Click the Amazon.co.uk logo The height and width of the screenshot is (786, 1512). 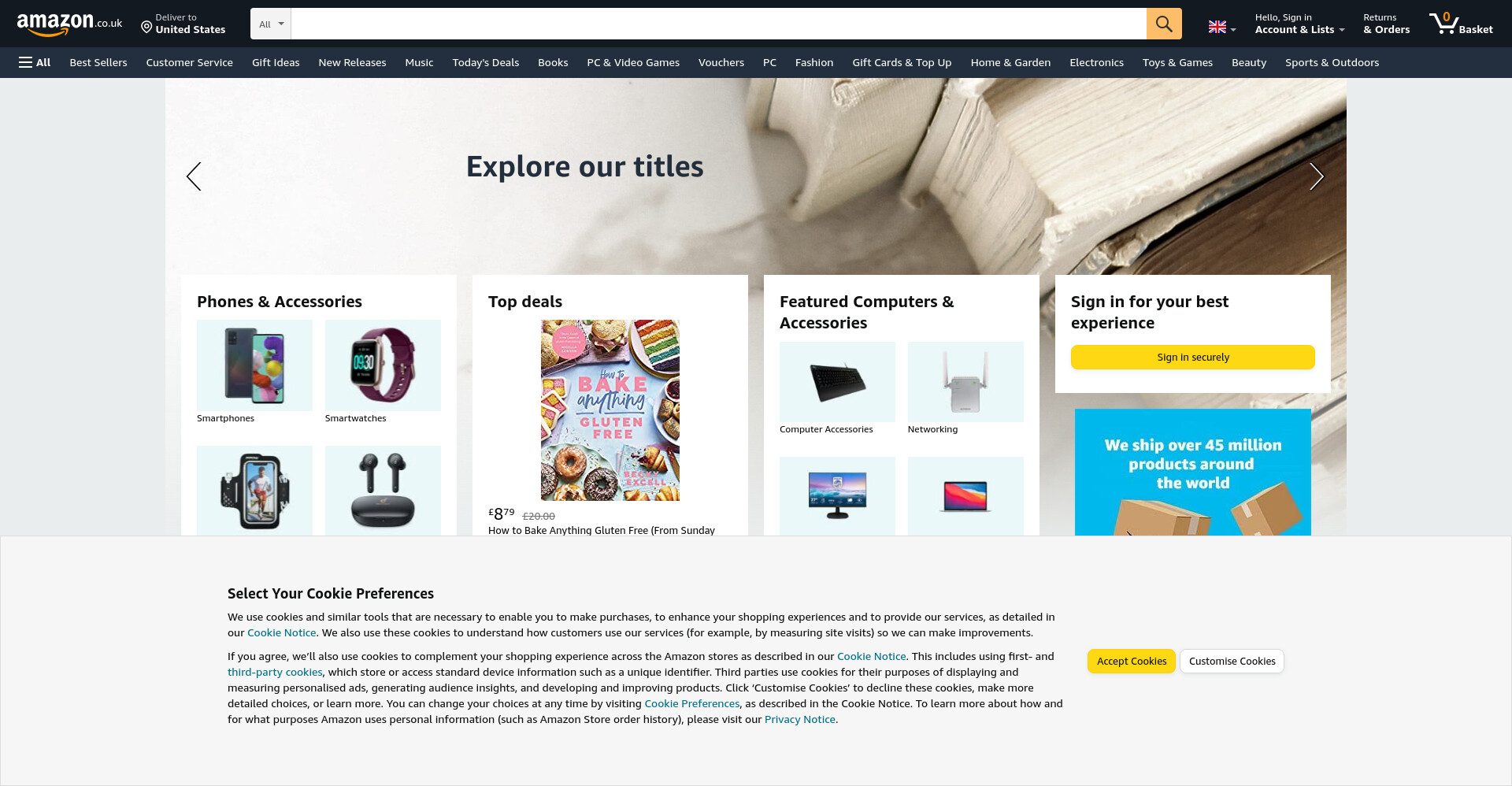coord(69,24)
